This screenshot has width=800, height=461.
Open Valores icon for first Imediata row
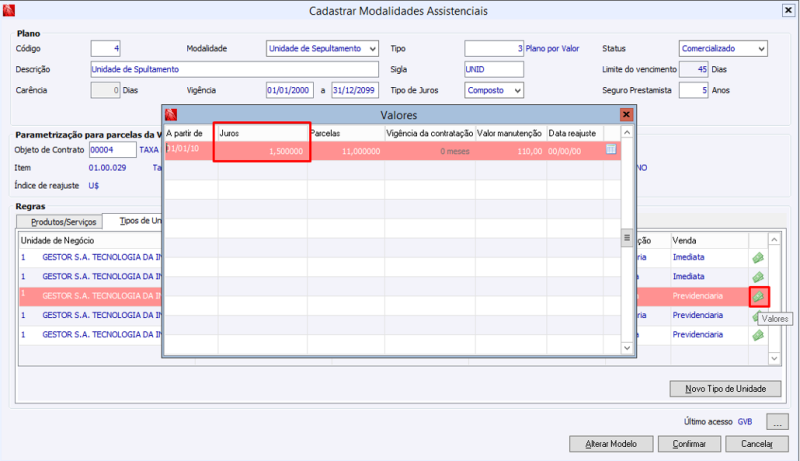click(758, 258)
